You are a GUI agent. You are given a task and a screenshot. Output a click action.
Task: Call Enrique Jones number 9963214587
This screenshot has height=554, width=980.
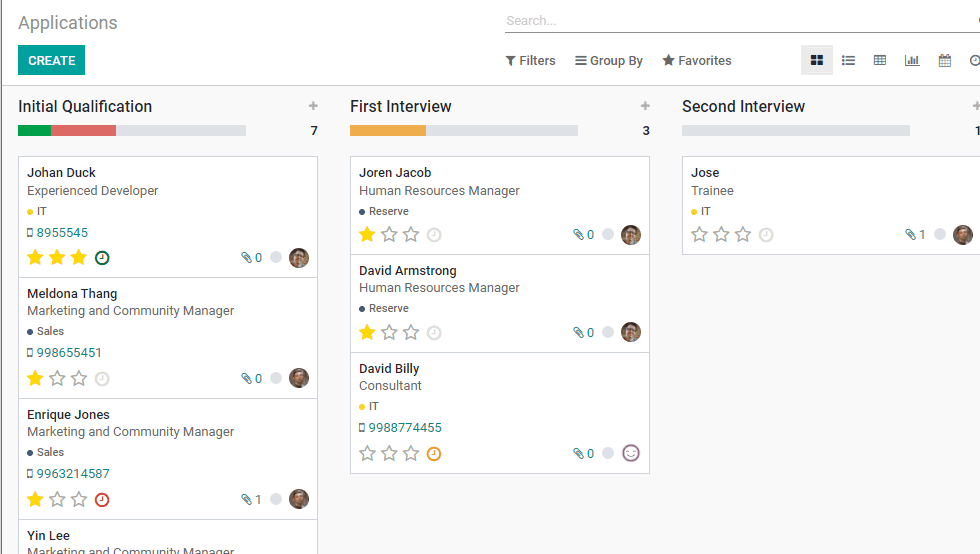pyautogui.click(x=72, y=474)
